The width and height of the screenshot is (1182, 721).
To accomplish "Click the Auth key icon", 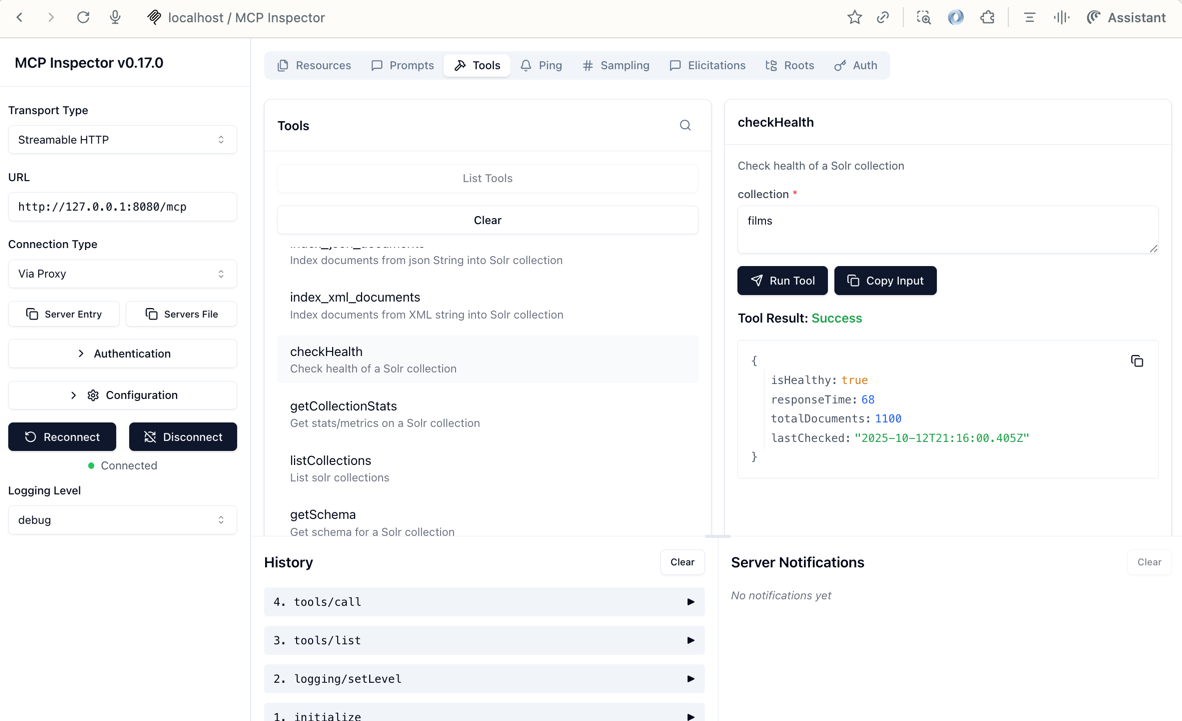I will click(x=840, y=65).
